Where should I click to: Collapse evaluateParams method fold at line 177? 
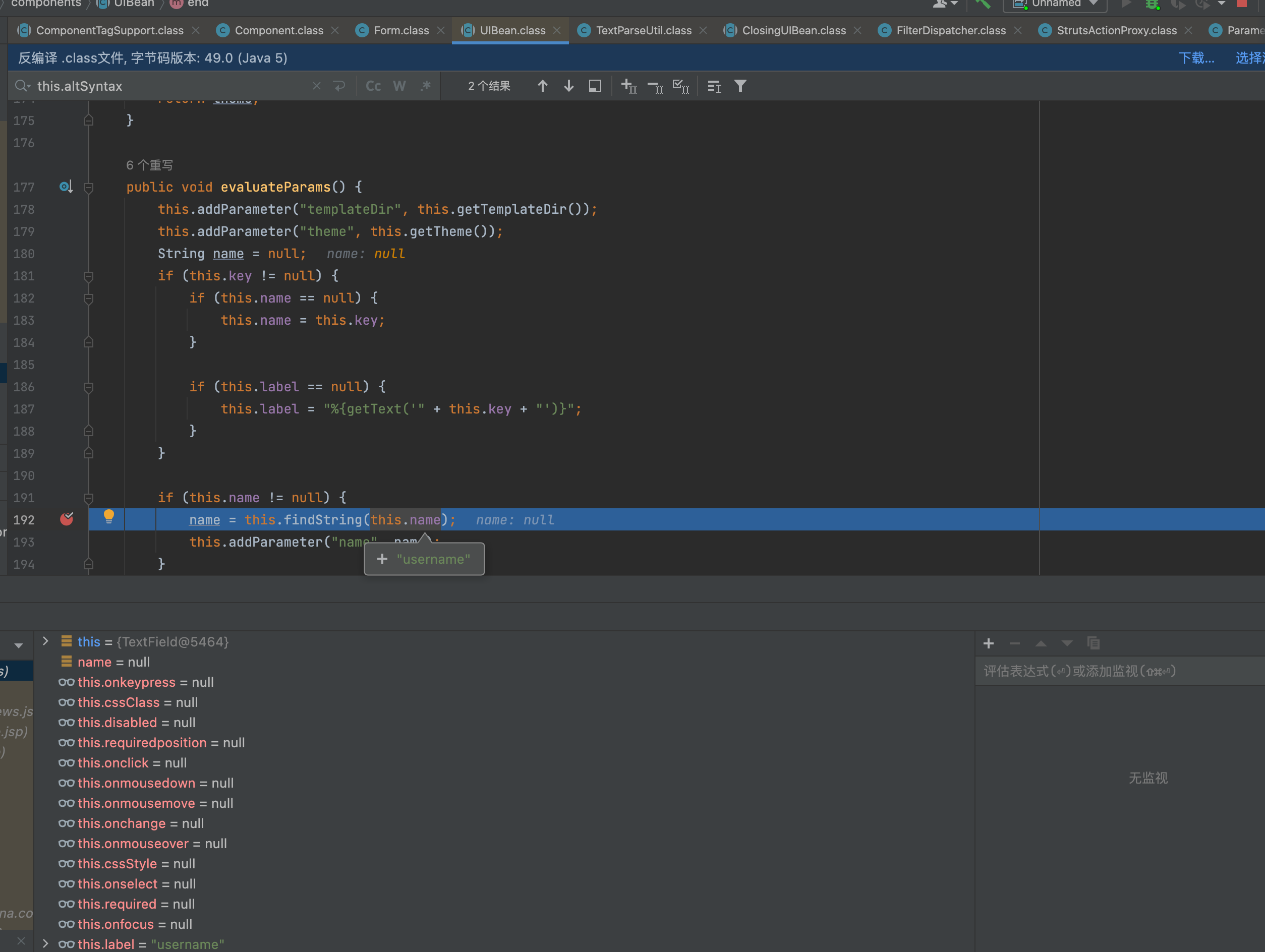pos(89,188)
